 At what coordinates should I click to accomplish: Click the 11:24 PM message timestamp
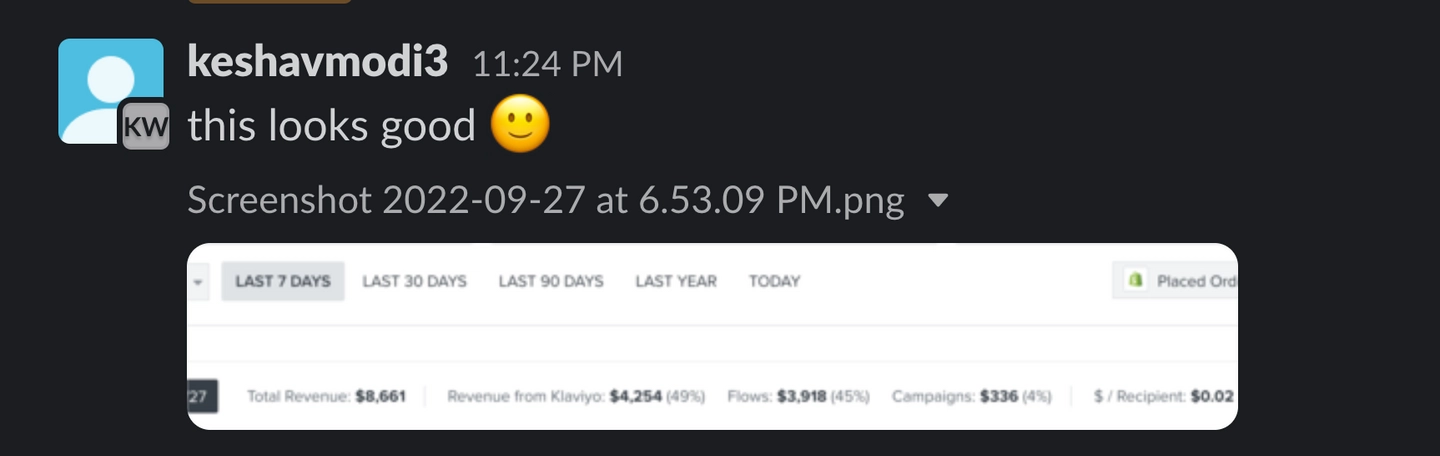(x=547, y=65)
